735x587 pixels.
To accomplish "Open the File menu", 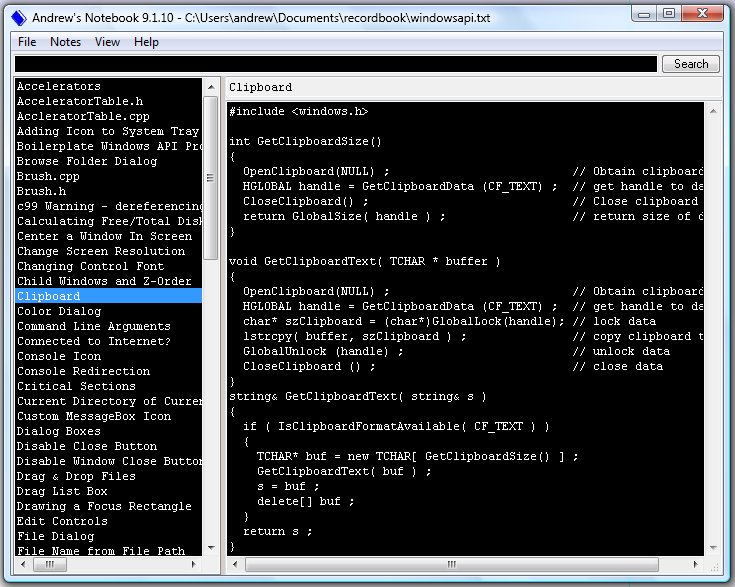I will (27, 42).
